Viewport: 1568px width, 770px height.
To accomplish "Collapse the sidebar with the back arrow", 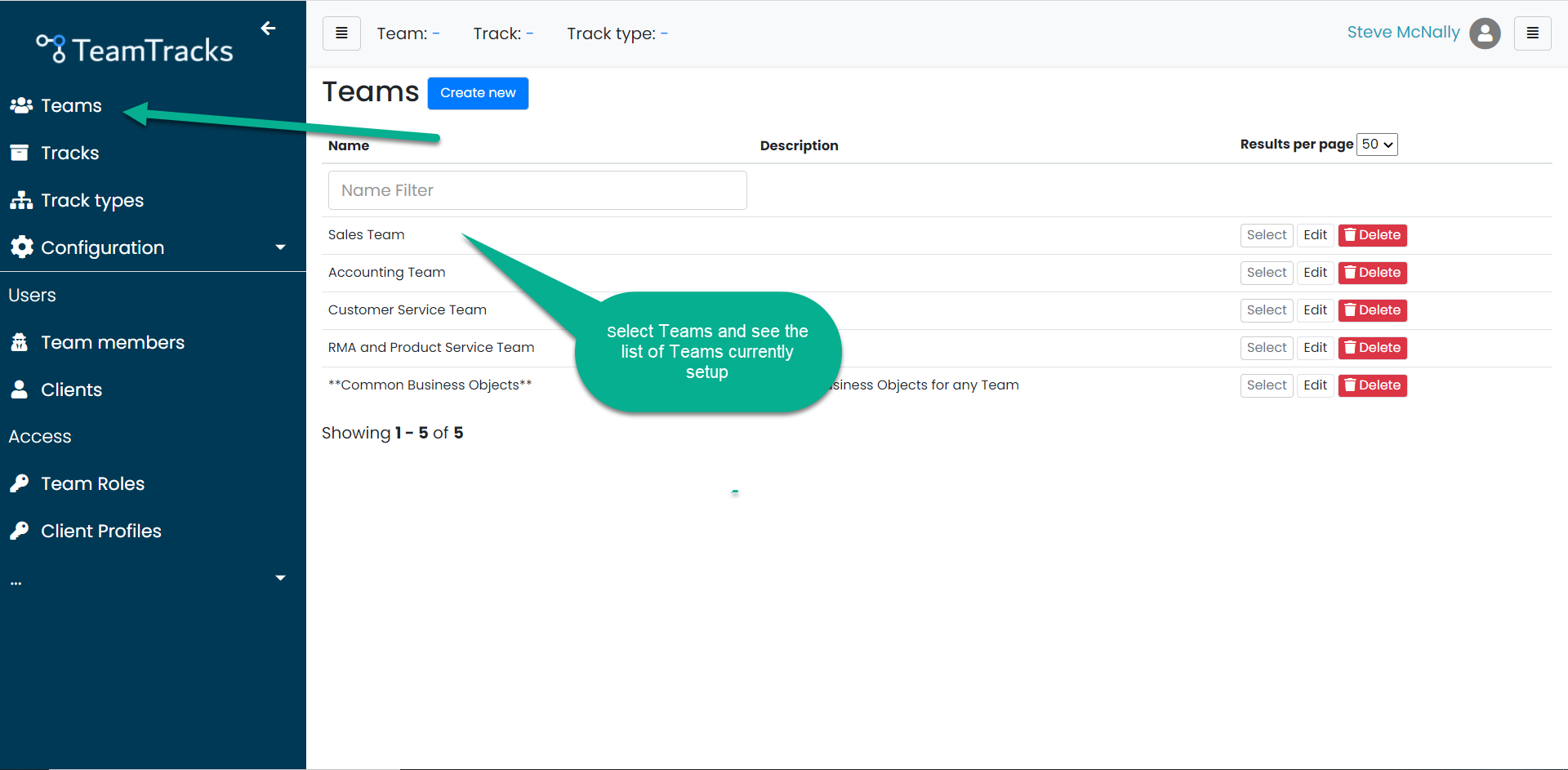I will pyautogui.click(x=268, y=28).
